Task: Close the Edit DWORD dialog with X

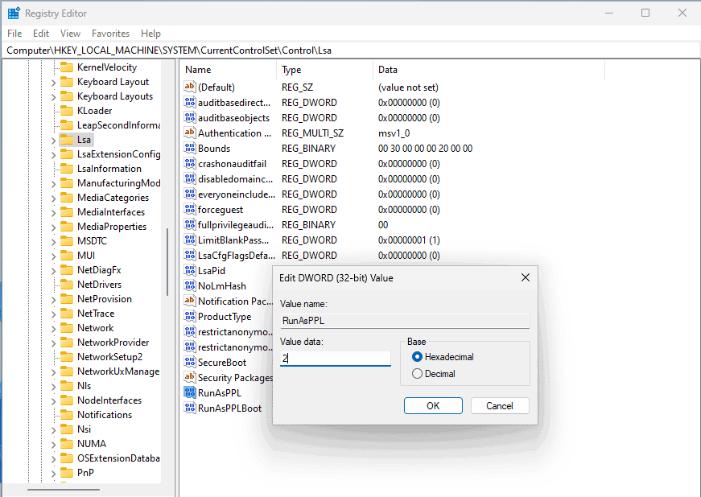Action: 524,277
